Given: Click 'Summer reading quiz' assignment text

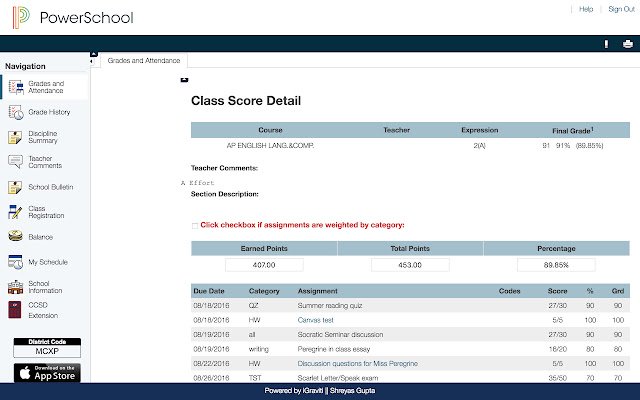Looking at the screenshot, I should coord(330,305).
